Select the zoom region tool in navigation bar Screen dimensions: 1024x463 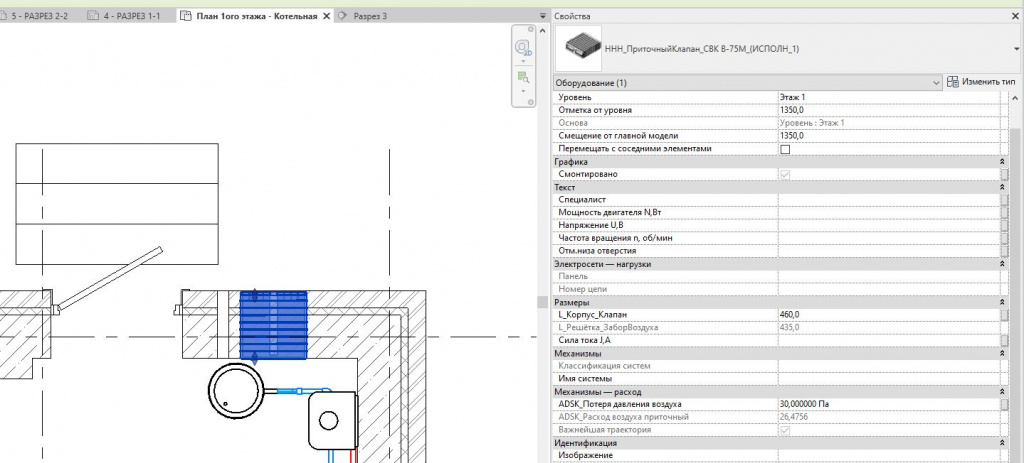[523, 77]
